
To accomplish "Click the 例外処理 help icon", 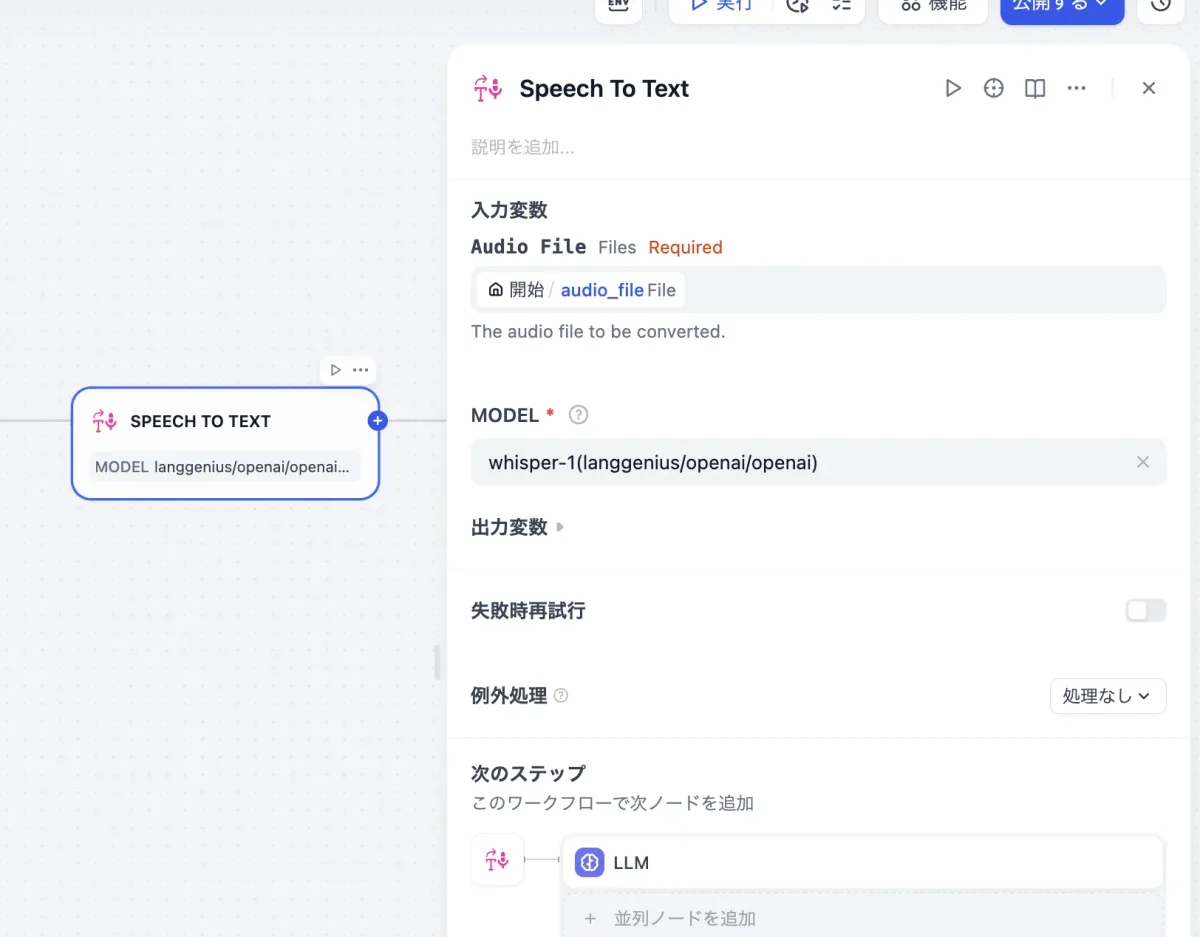I will click(x=561, y=695).
